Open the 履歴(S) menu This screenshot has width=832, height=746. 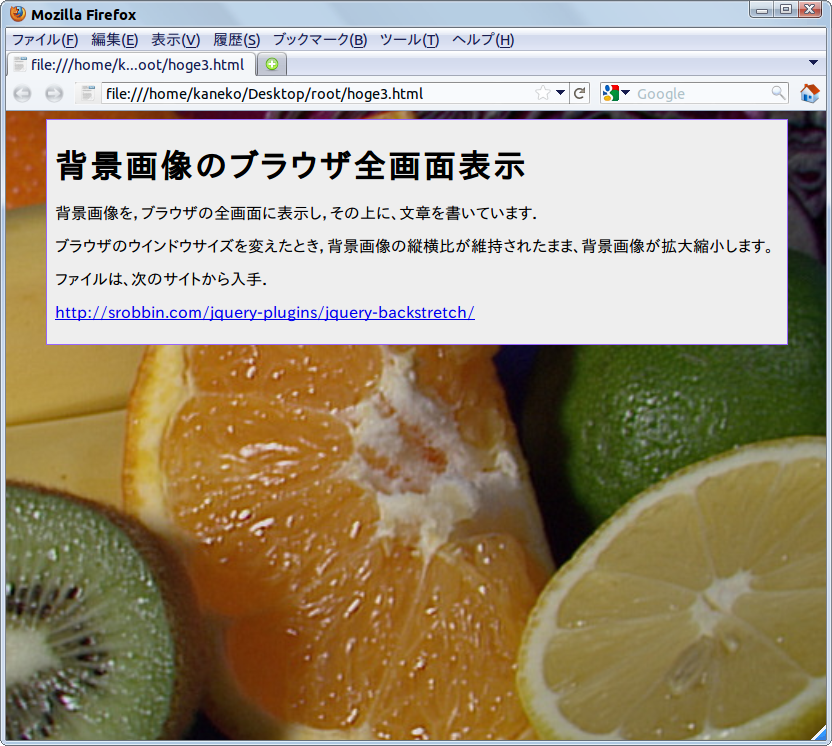pyautogui.click(x=237, y=40)
